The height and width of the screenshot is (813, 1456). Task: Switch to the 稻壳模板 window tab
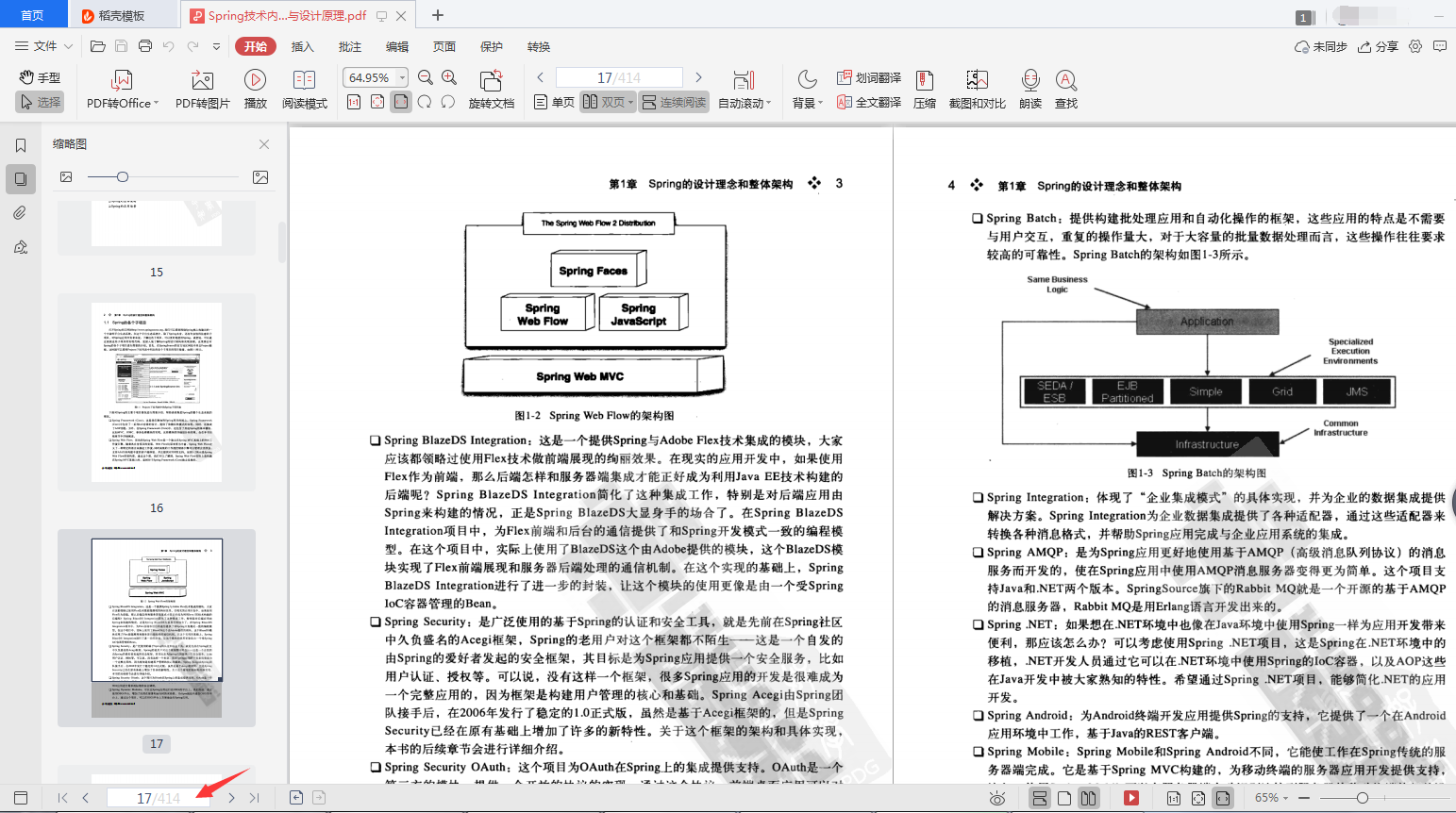(123, 15)
